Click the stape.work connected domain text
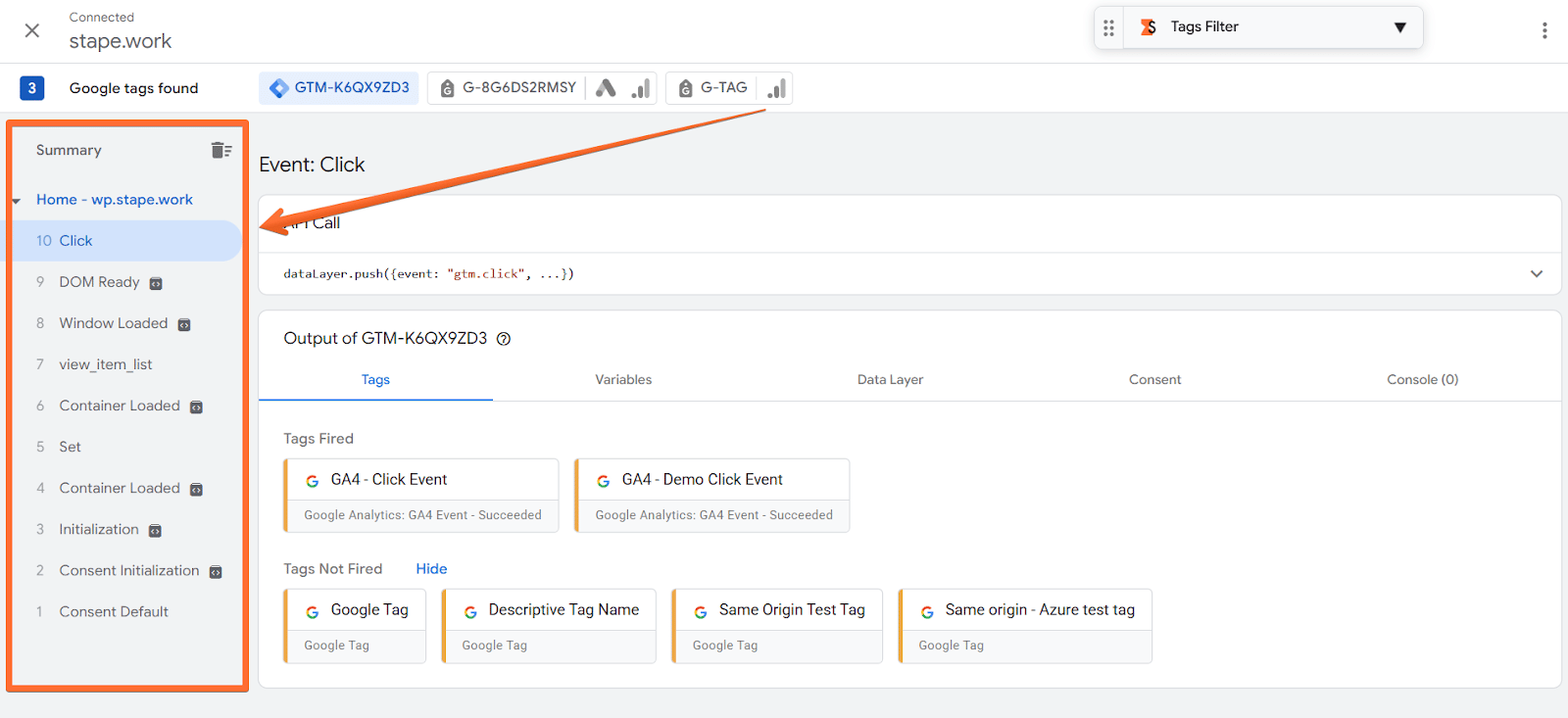The width and height of the screenshot is (1568, 718). (121, 41)
